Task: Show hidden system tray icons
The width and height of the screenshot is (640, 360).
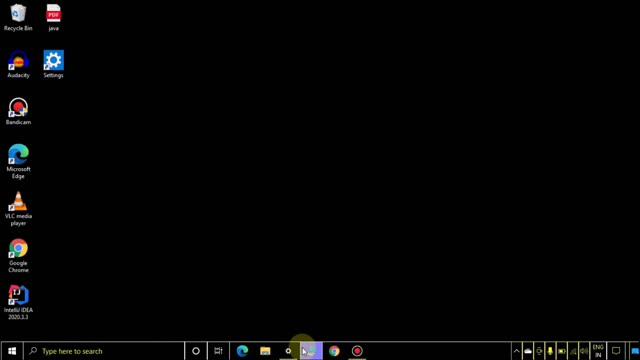Action: pyautogui.click(x=516, y=351)
